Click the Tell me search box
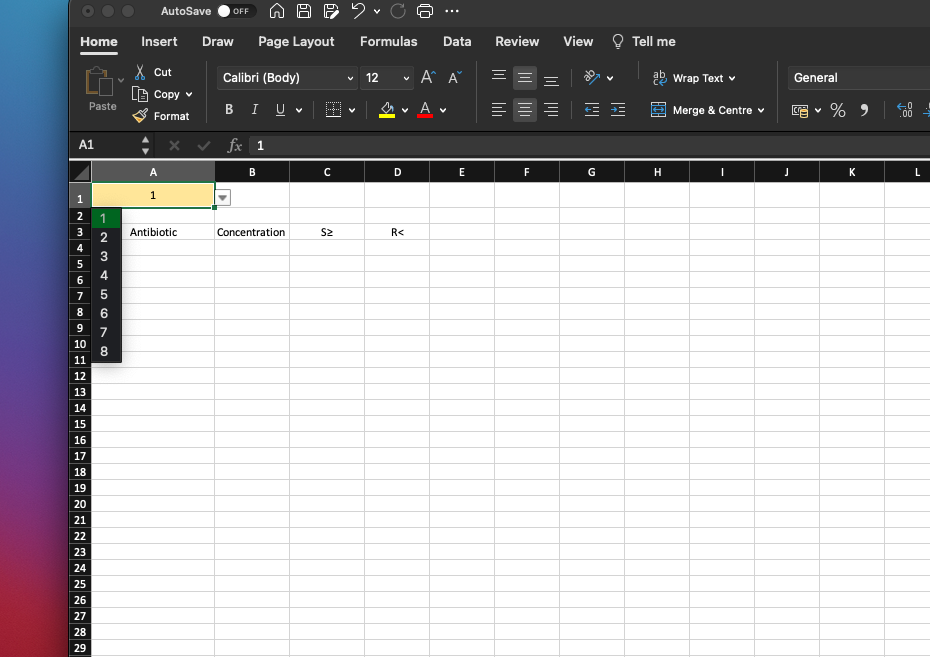This screenshot has width=930, height=657. 644,42
